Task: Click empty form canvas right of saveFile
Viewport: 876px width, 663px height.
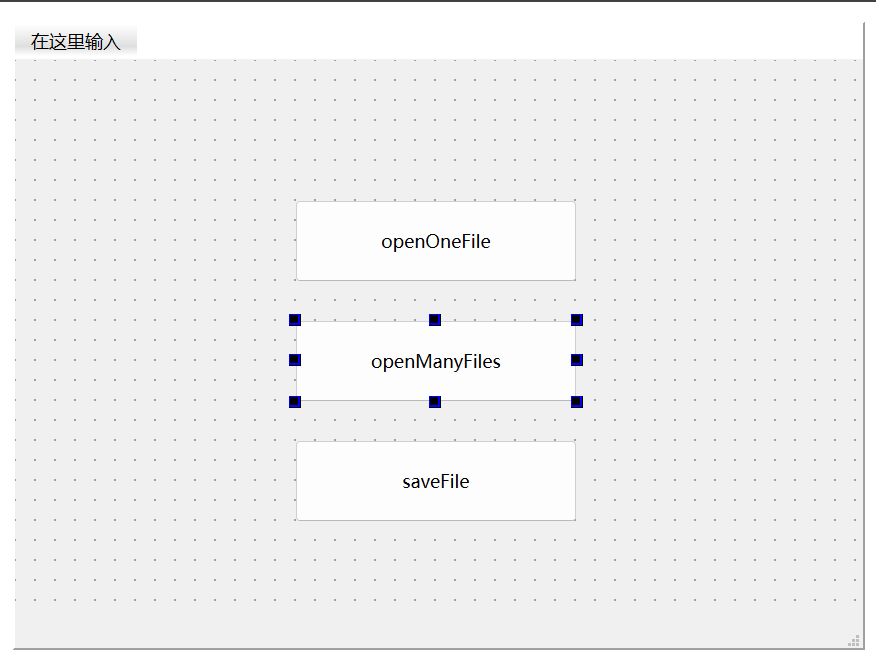Action: point(720,481)
